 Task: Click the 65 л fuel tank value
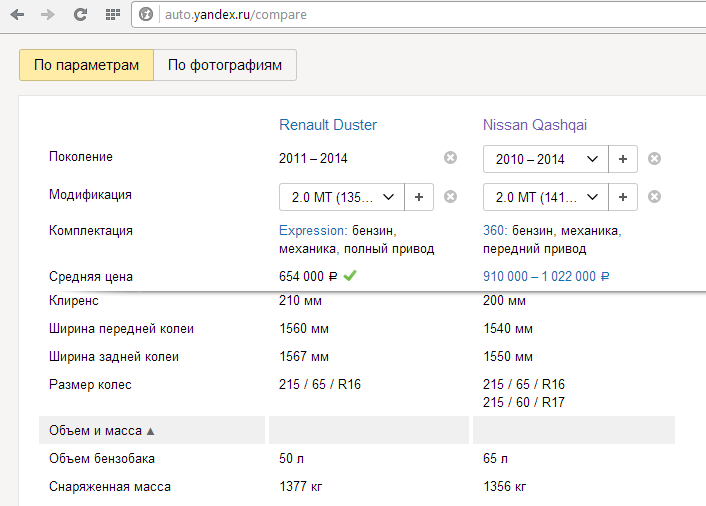(x=495, y=458)
